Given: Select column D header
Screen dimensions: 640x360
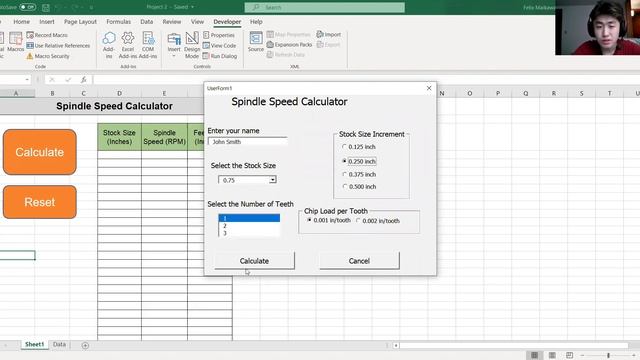Looking at the screenshot, I should tap(119, 93).
